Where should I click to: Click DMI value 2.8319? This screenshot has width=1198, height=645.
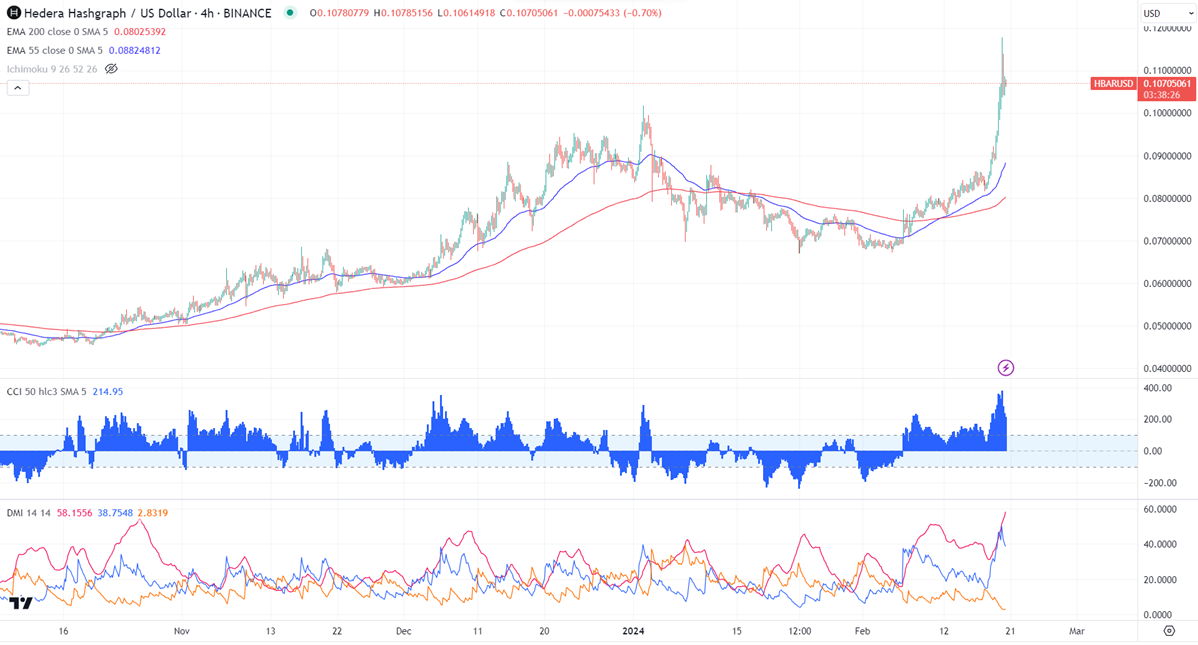pos(153,513)
